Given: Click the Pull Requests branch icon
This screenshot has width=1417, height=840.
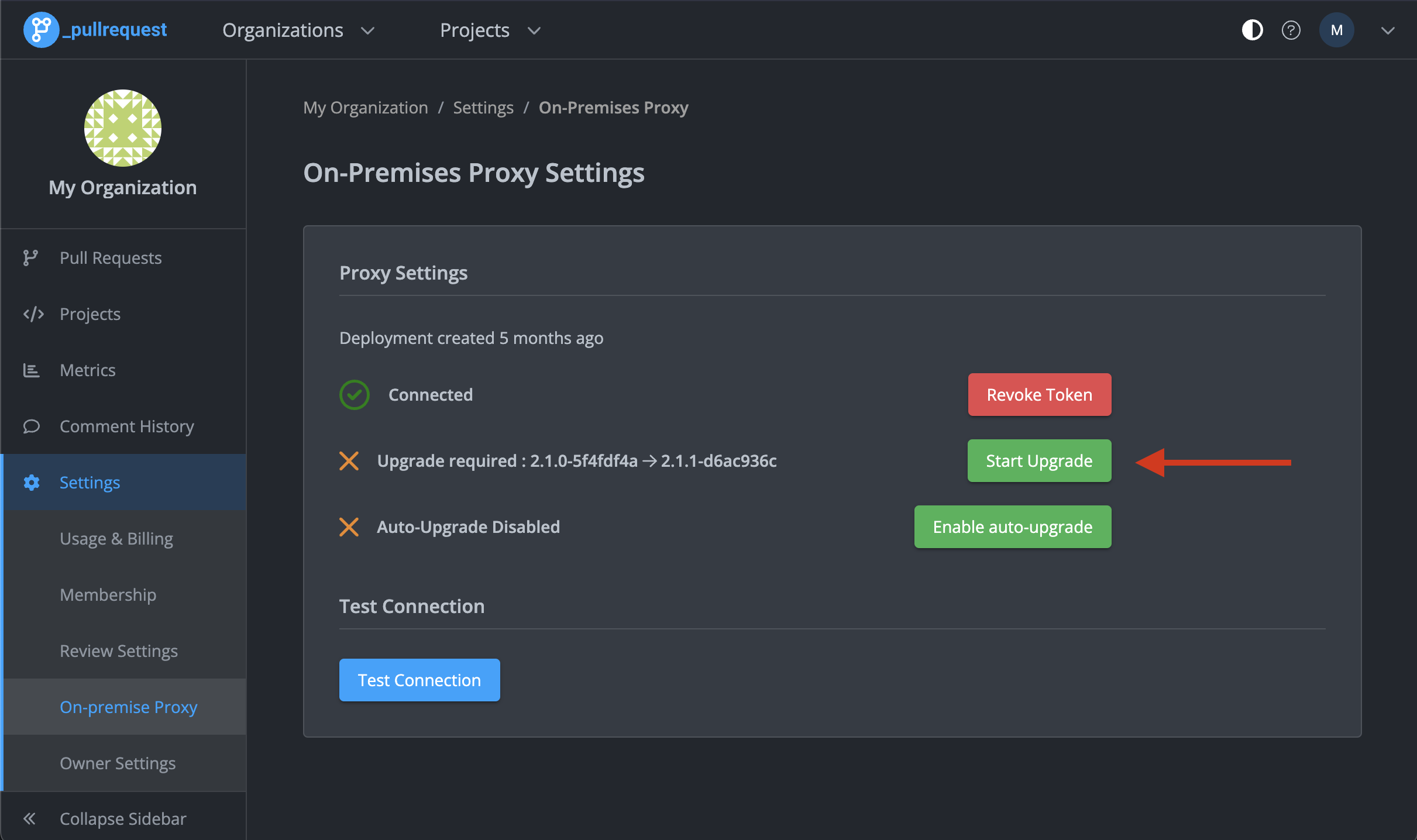Looking at the screenshot, I should (x=30, y=258).
